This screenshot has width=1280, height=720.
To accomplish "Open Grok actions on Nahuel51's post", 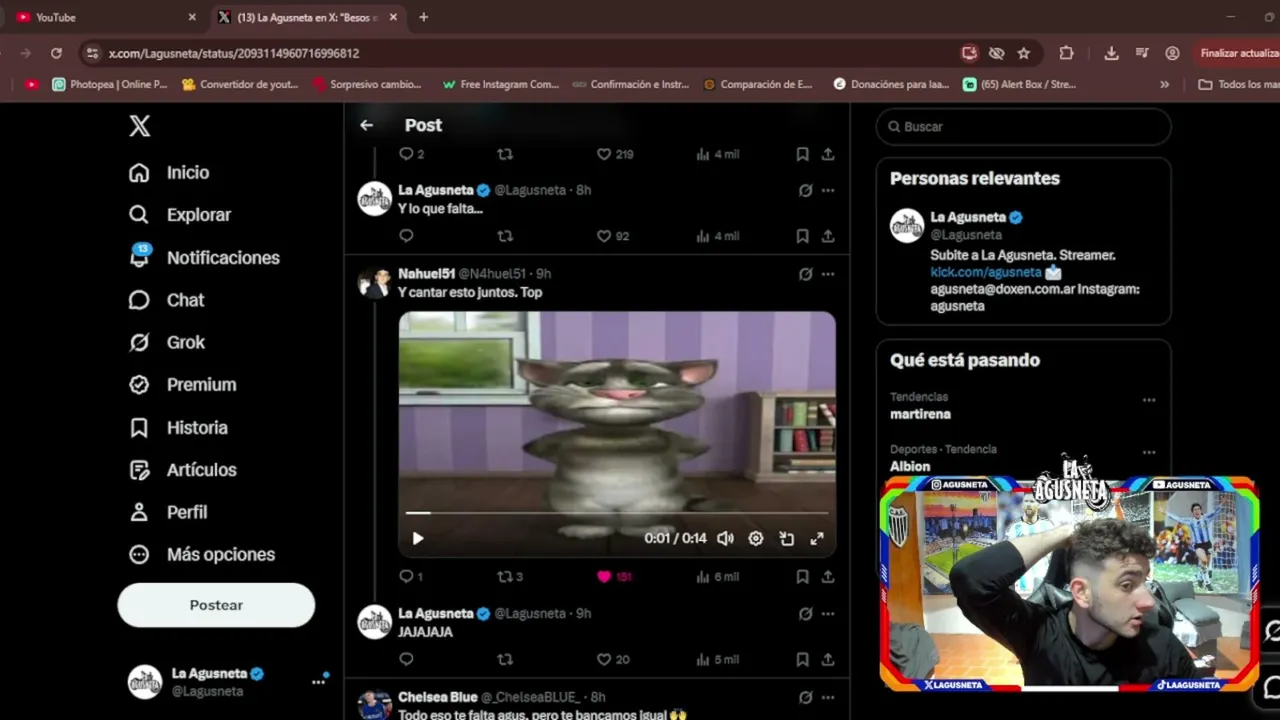I will click(805, 274).
